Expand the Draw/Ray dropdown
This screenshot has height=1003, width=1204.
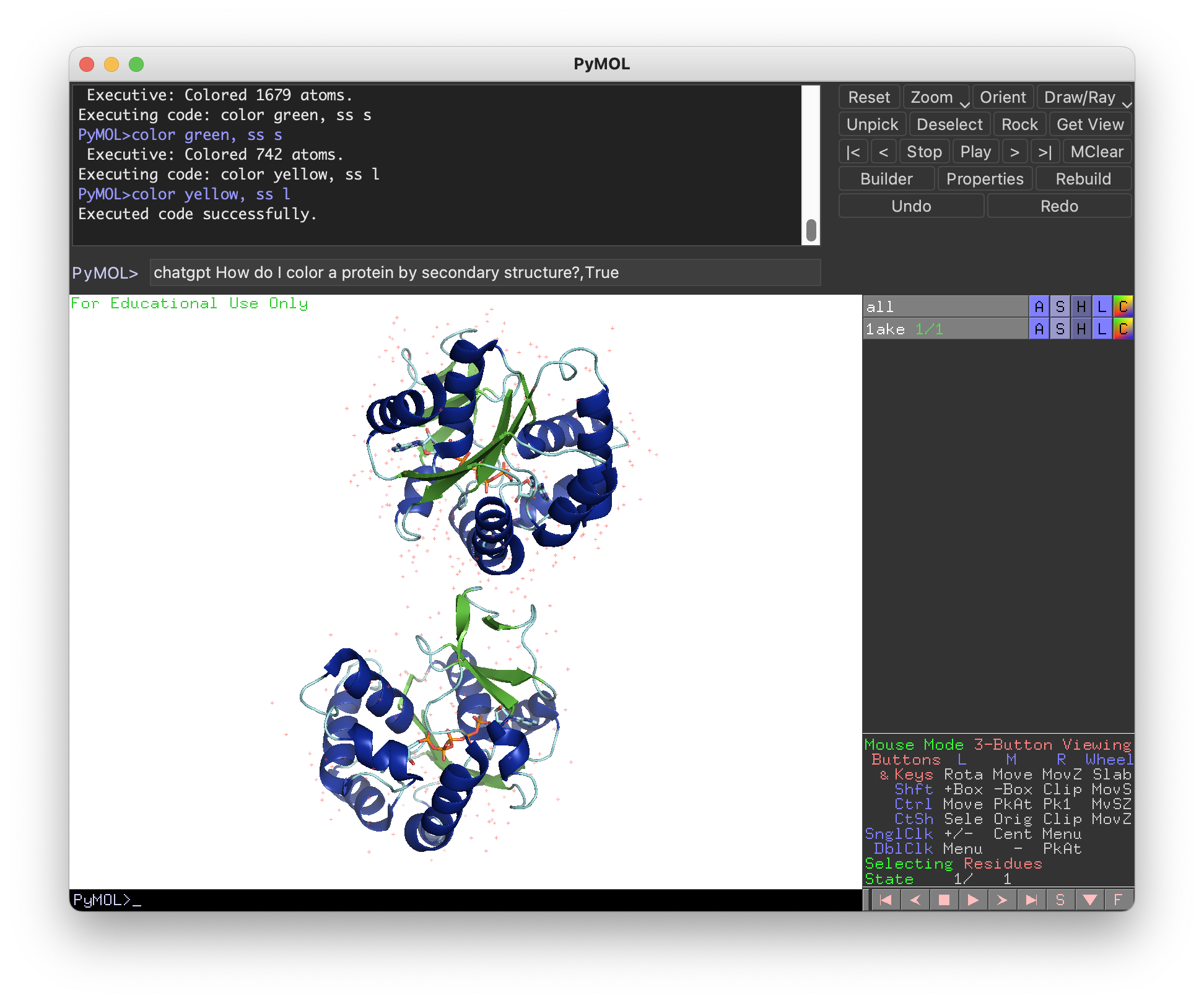[1127, 104]
